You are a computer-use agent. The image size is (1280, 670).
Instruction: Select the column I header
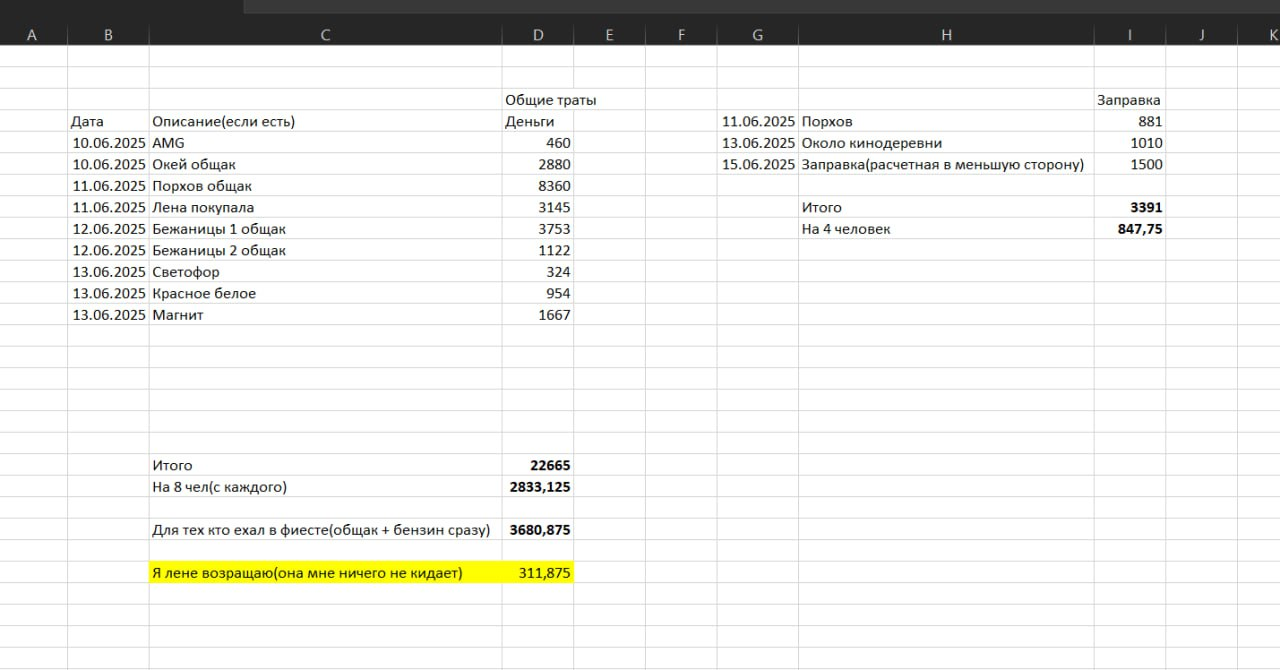point(1129,35)
